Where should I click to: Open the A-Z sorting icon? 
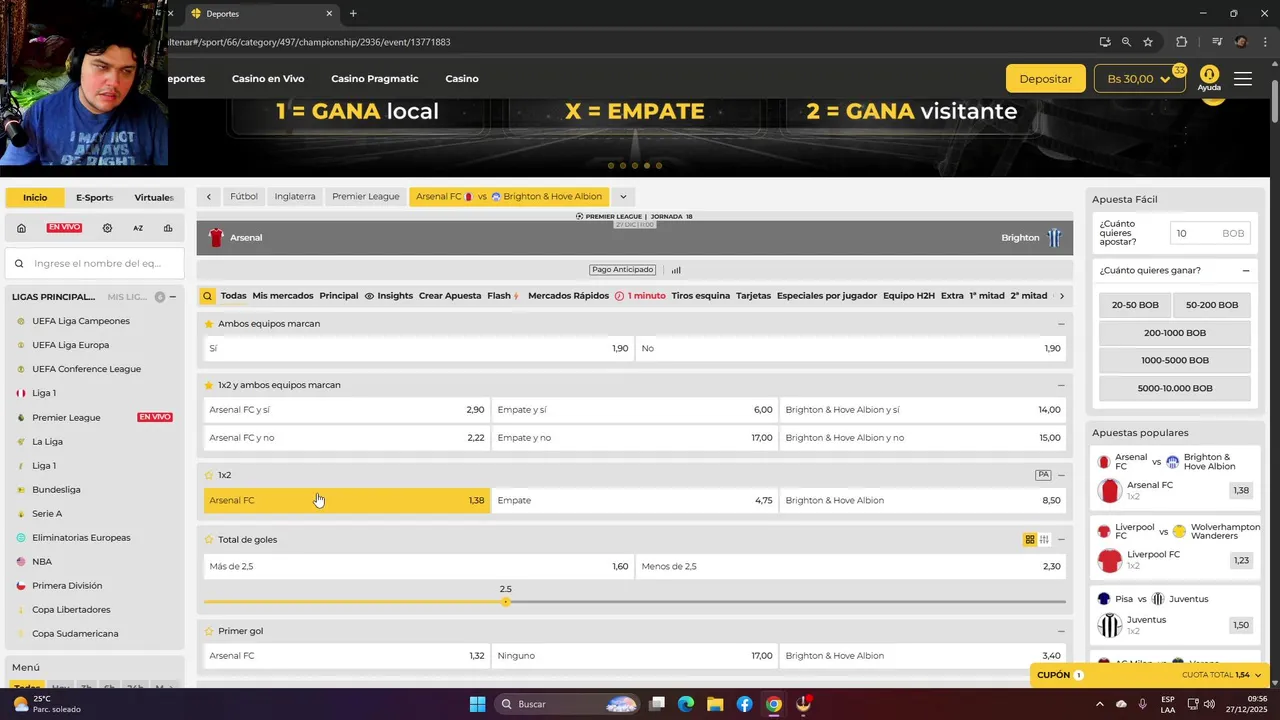click(x=138, y=228)
